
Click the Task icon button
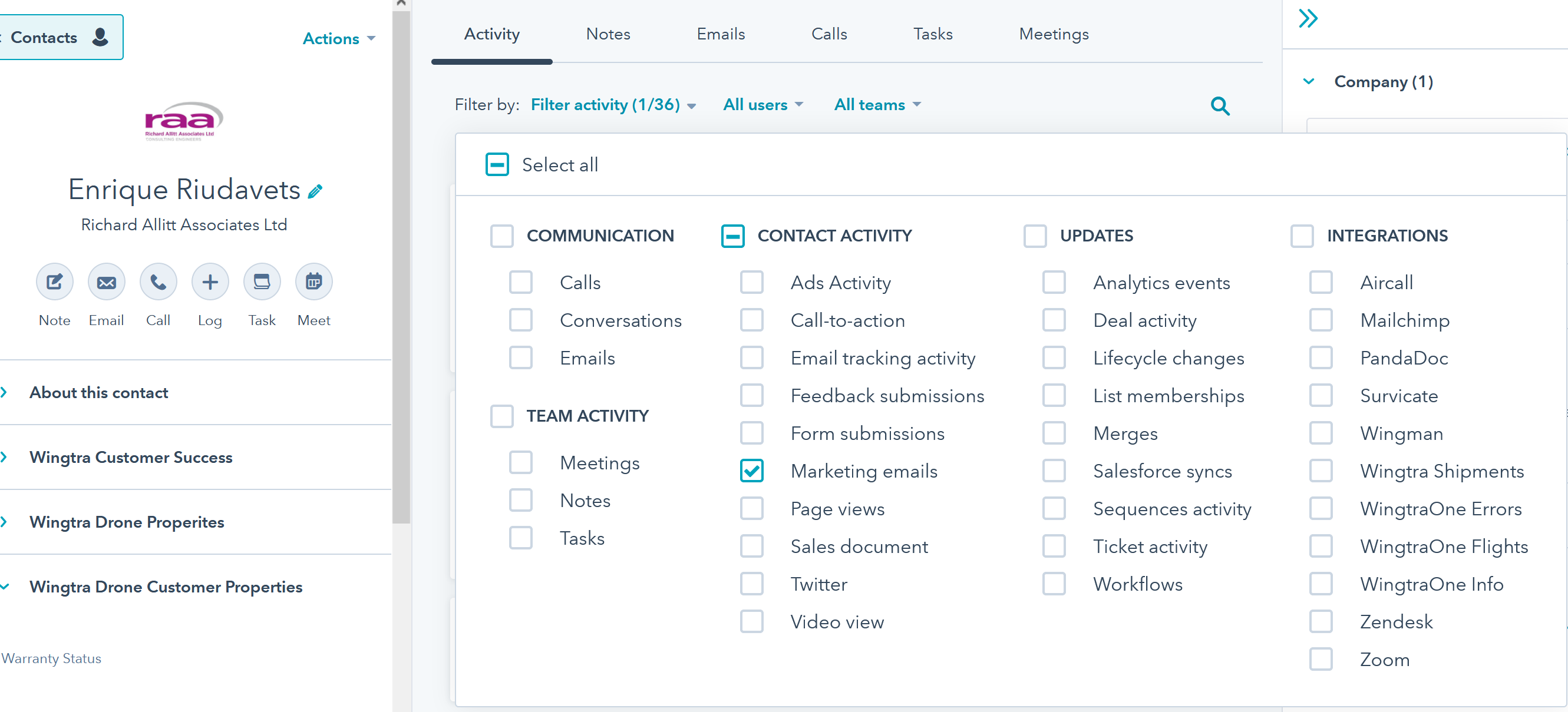(262, 282)
